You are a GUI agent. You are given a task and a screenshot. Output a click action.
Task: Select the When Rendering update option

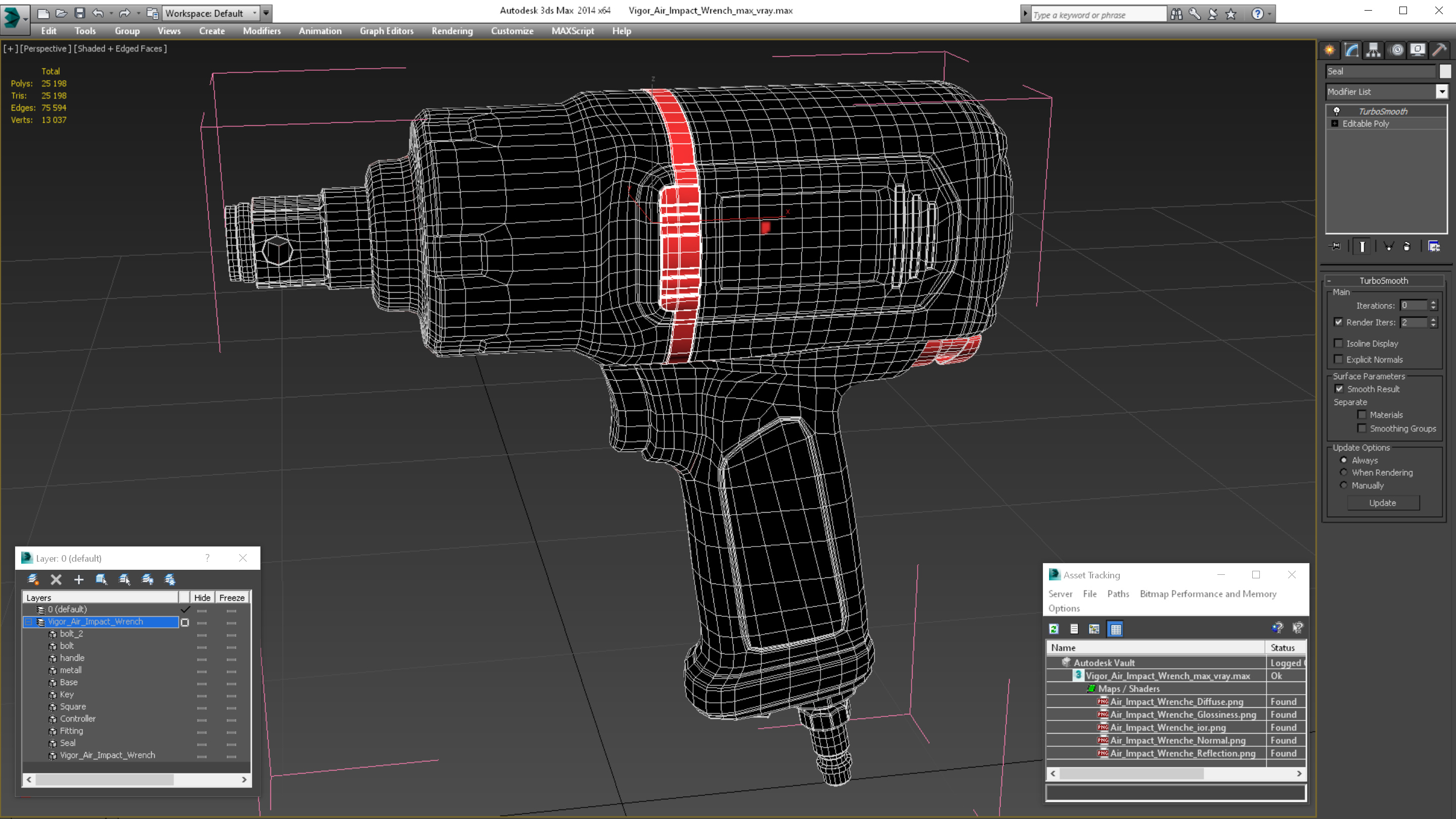(x=1344, y=473)
